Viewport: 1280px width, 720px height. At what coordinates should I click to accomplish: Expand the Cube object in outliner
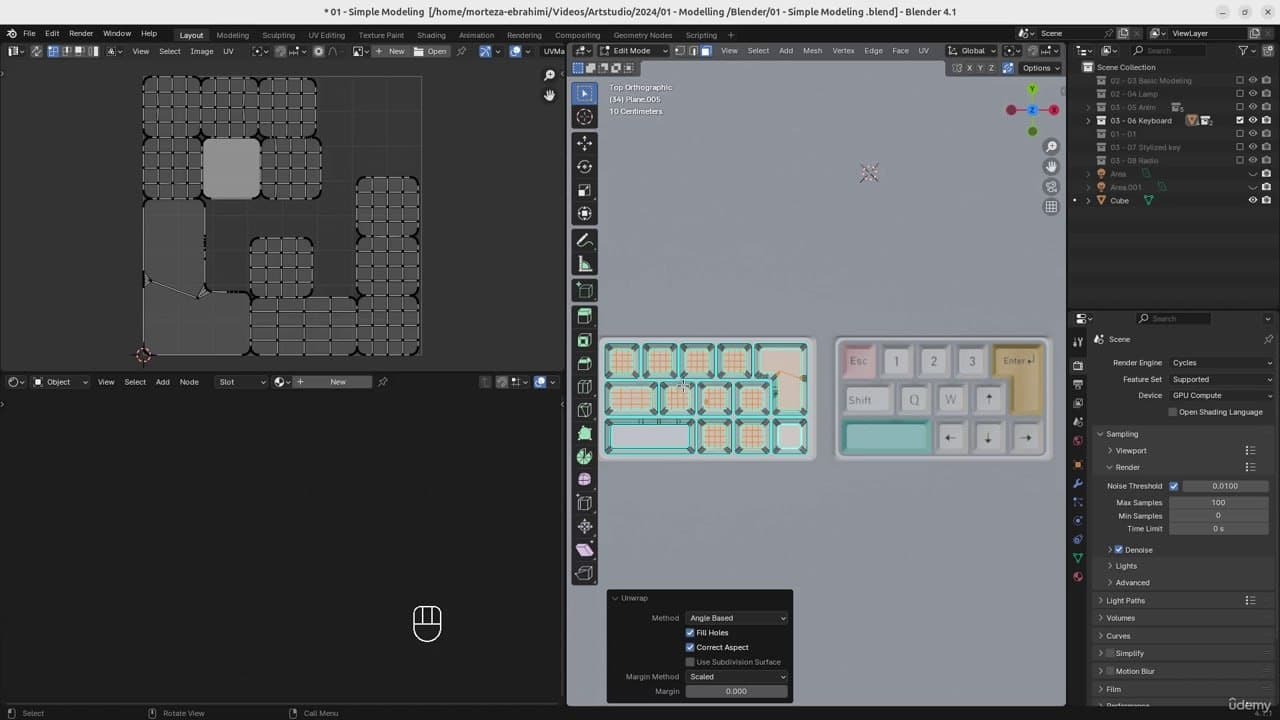(1089, 200)
